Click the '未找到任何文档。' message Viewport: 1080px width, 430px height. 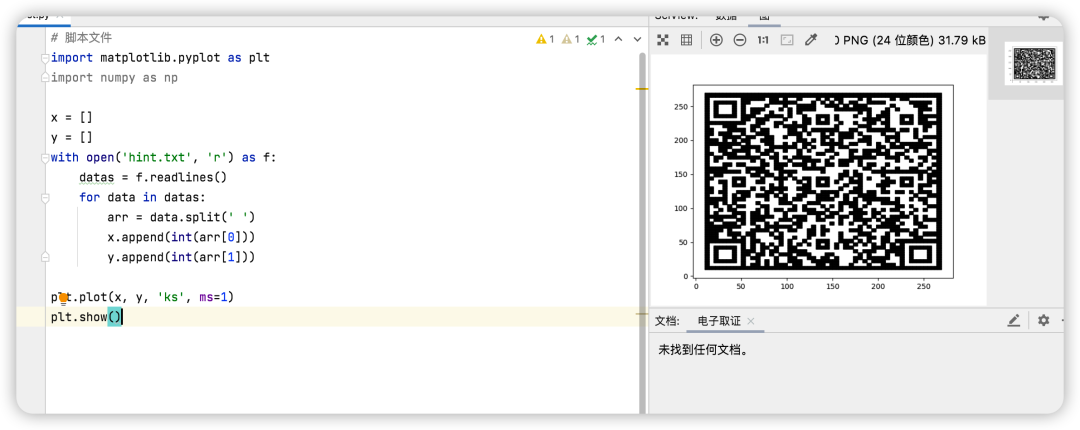(x=703, y=350)
